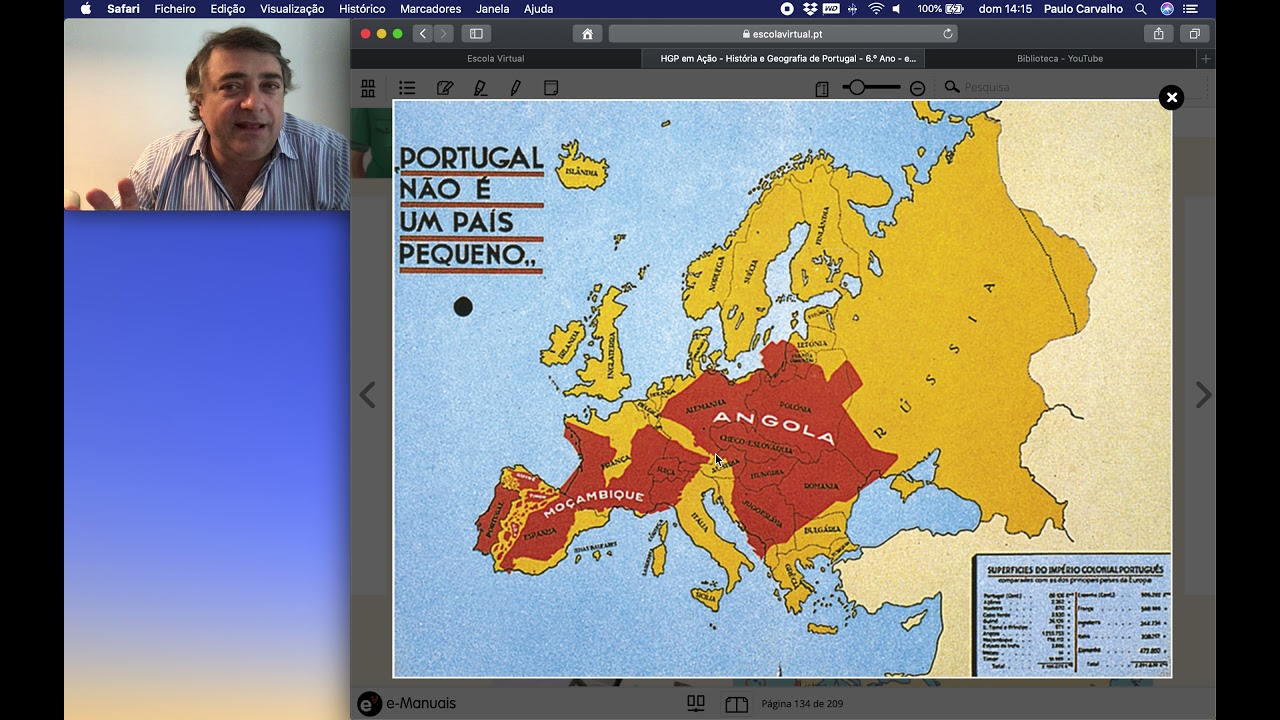Open the Ficheiro menu

[175, 9]
